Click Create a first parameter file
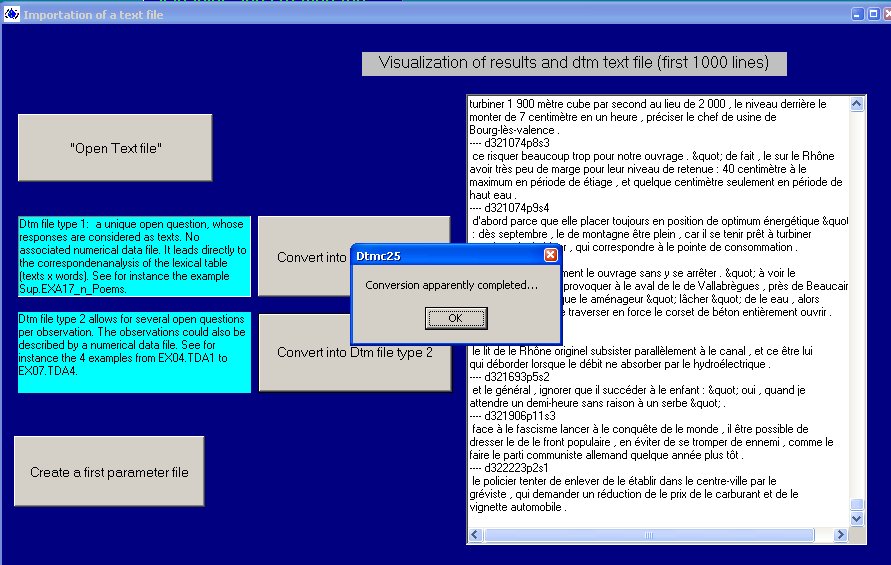Screen dimensions: 891x565 (109, 472)
